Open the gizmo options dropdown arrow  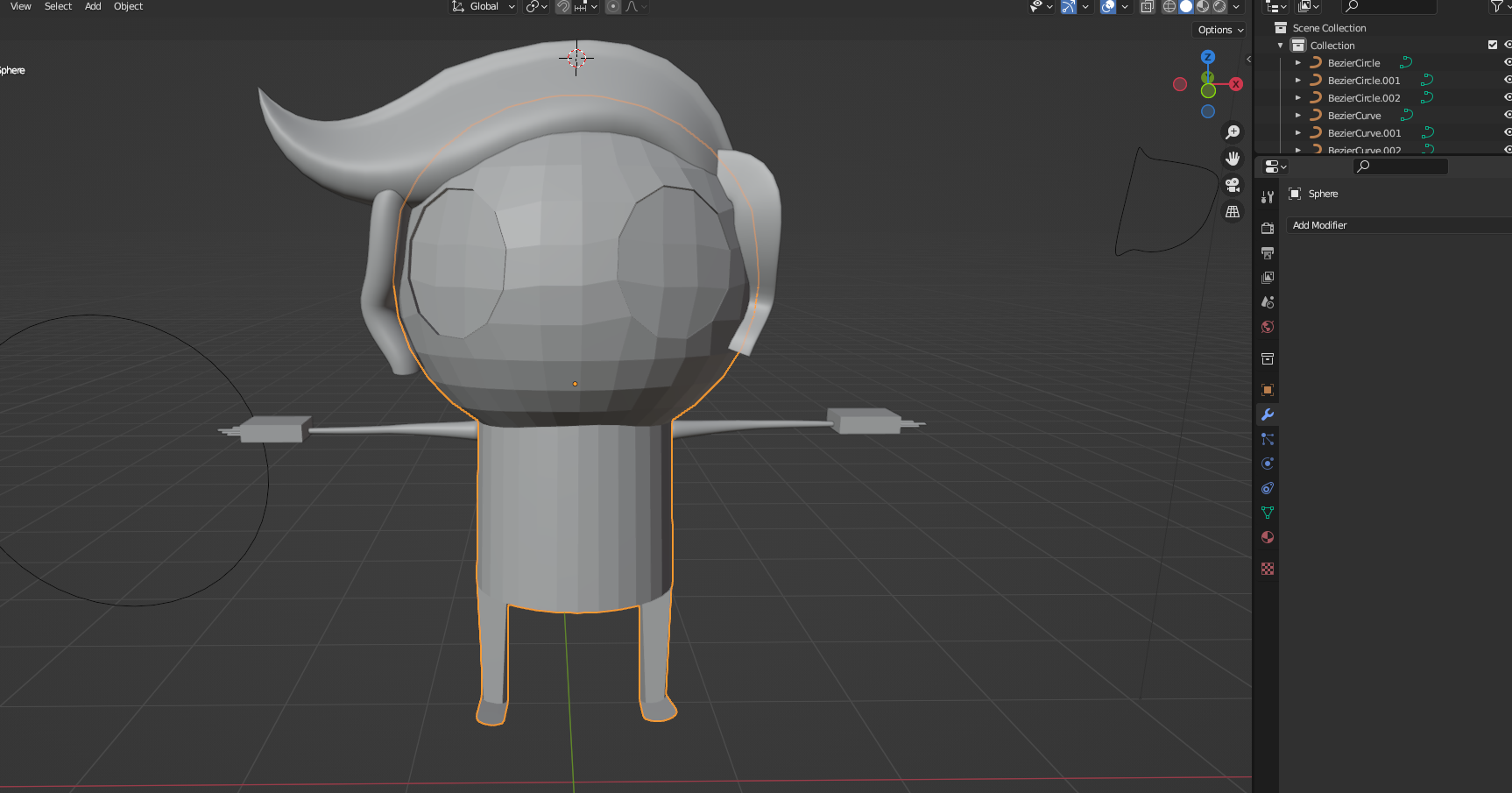point(1085,6)
